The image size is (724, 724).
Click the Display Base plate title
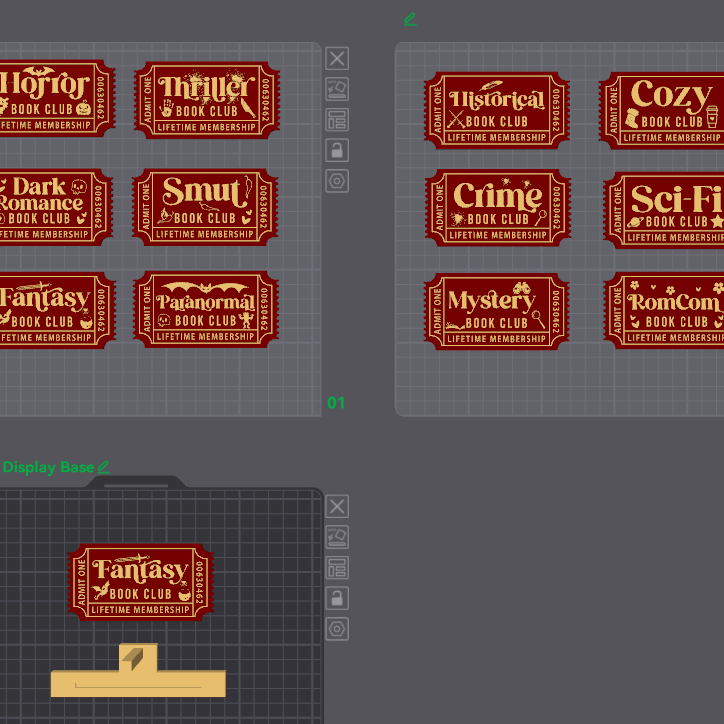click(48, 467)
